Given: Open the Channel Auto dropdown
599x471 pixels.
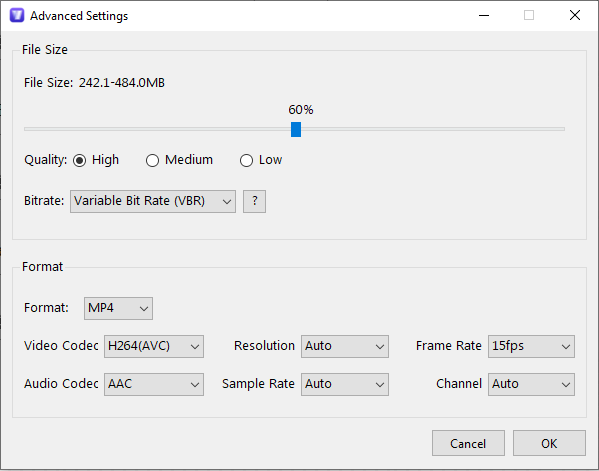Looking at the screenshot, I should (x=531, y=384).
